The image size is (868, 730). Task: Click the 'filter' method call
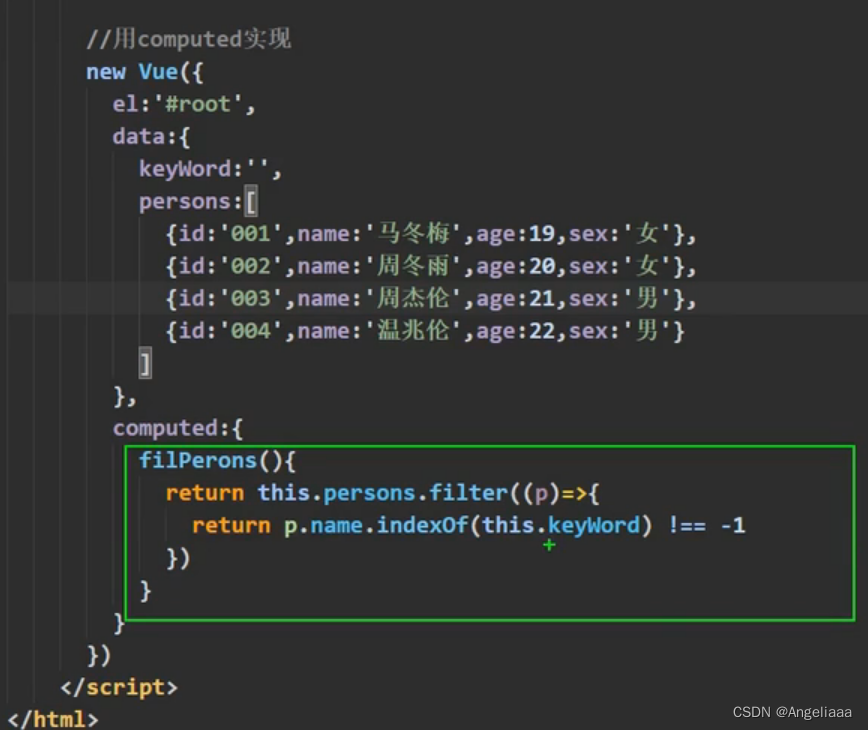coord(468,493)
